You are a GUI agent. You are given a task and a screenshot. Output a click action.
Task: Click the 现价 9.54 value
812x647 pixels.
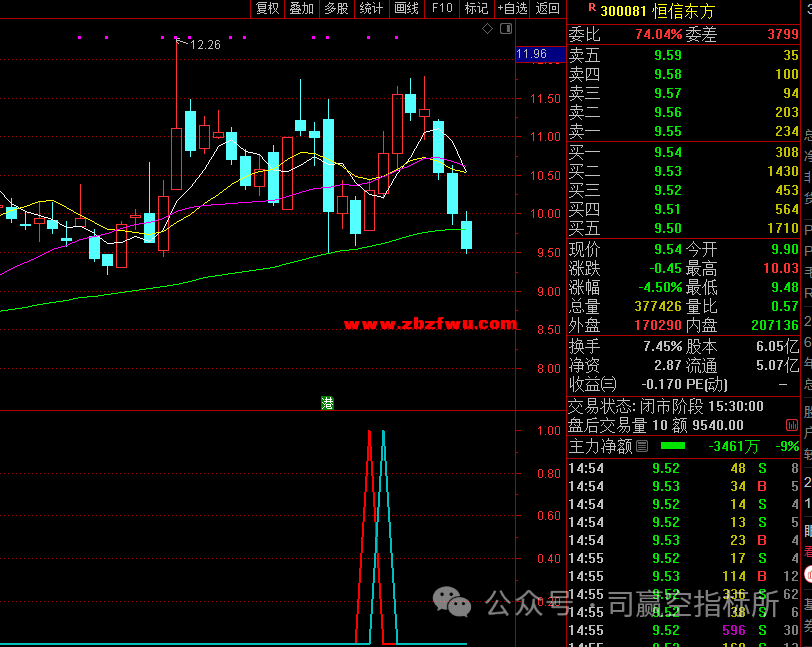coord(668,249)
